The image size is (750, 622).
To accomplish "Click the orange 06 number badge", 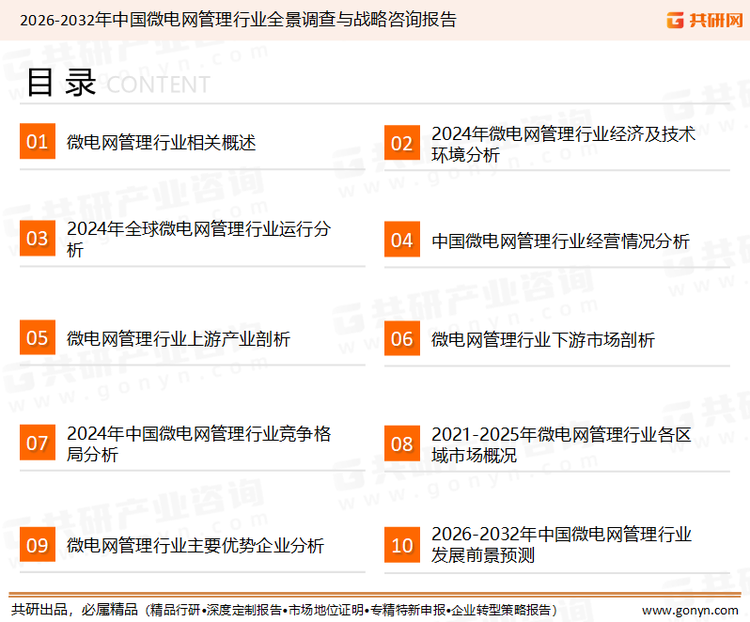I will [402, 338].
